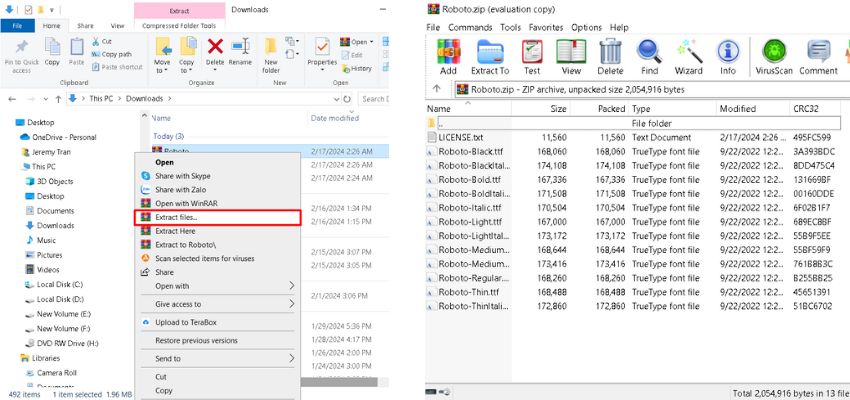Image resolution: width=850 pixels, height=400 pixels.
Task: Sort by the Date modified column in Explorer
Action: 335,118
